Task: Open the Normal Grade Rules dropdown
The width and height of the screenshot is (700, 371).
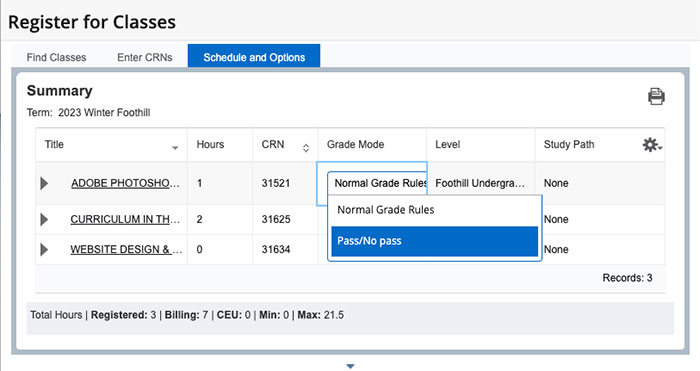Action: click(x=377, y=183)
